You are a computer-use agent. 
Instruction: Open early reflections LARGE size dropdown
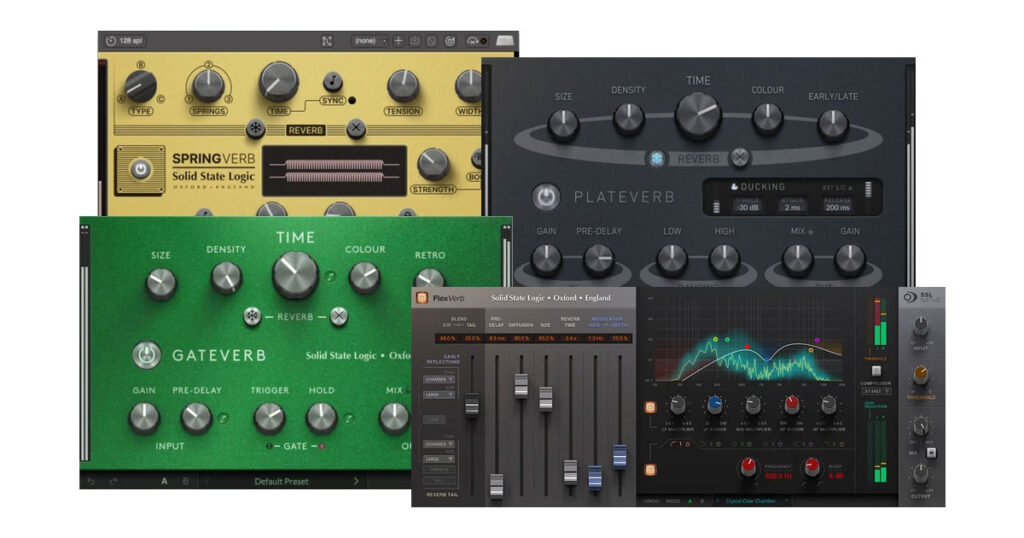tap(439, 394)
